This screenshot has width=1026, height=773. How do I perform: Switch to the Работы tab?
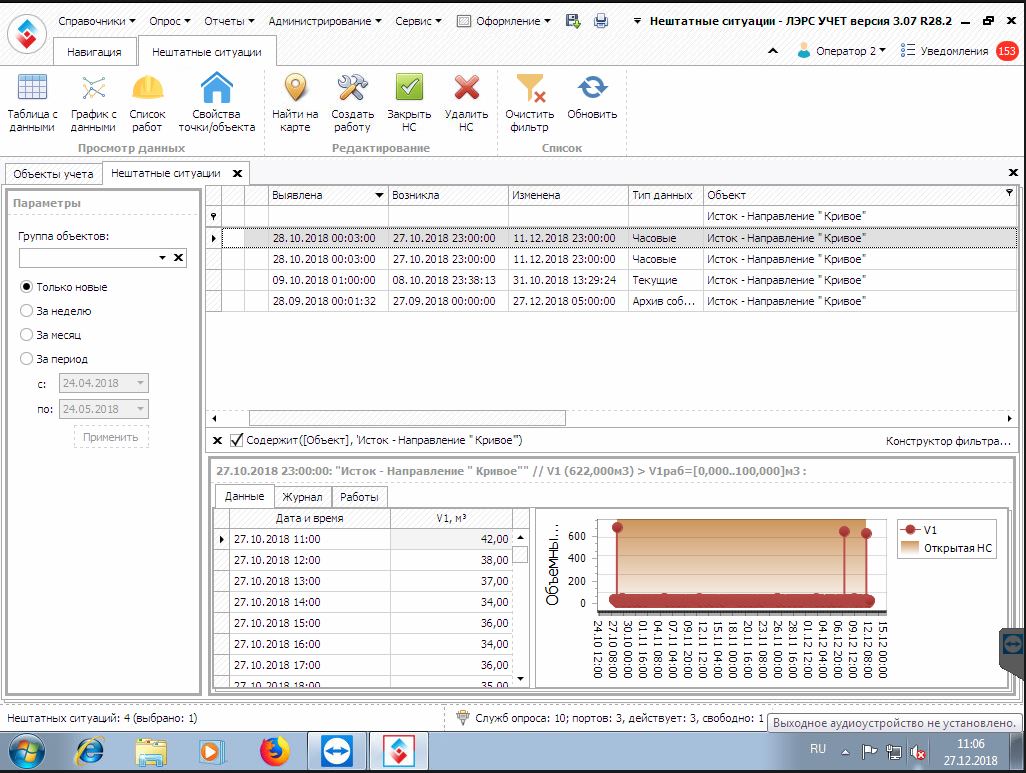[359, 497]
